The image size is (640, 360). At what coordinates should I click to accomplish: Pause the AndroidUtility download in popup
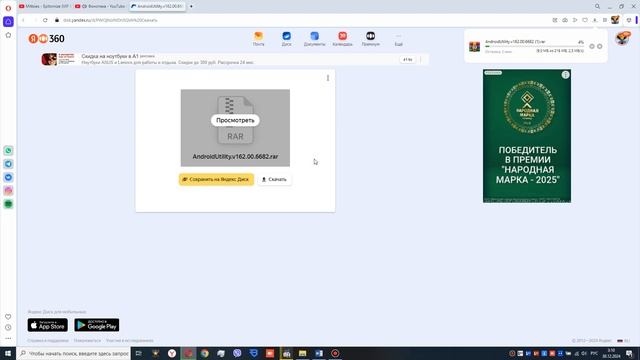(592, 47)
